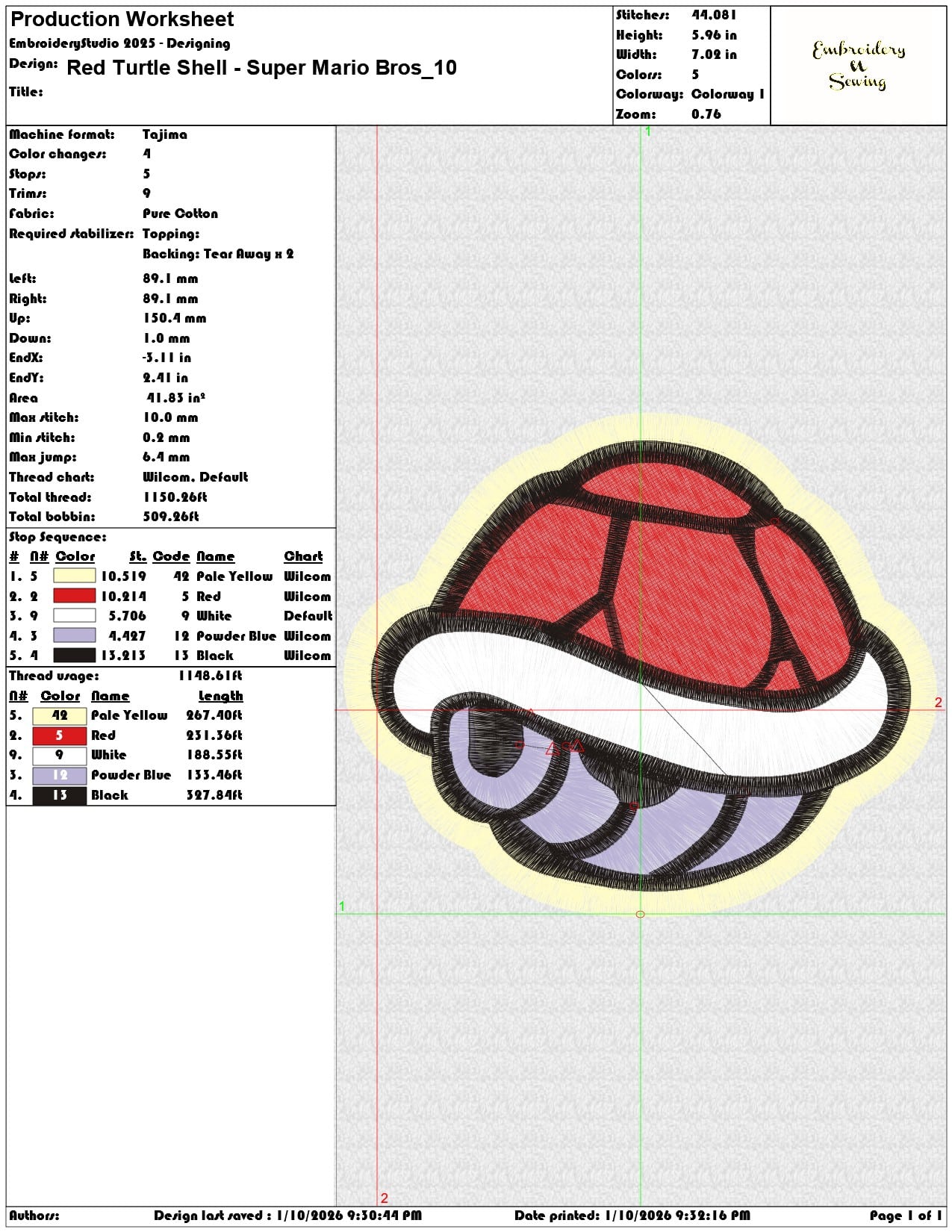
Task: Click the 'Code' column header
Action: (171, 556)
